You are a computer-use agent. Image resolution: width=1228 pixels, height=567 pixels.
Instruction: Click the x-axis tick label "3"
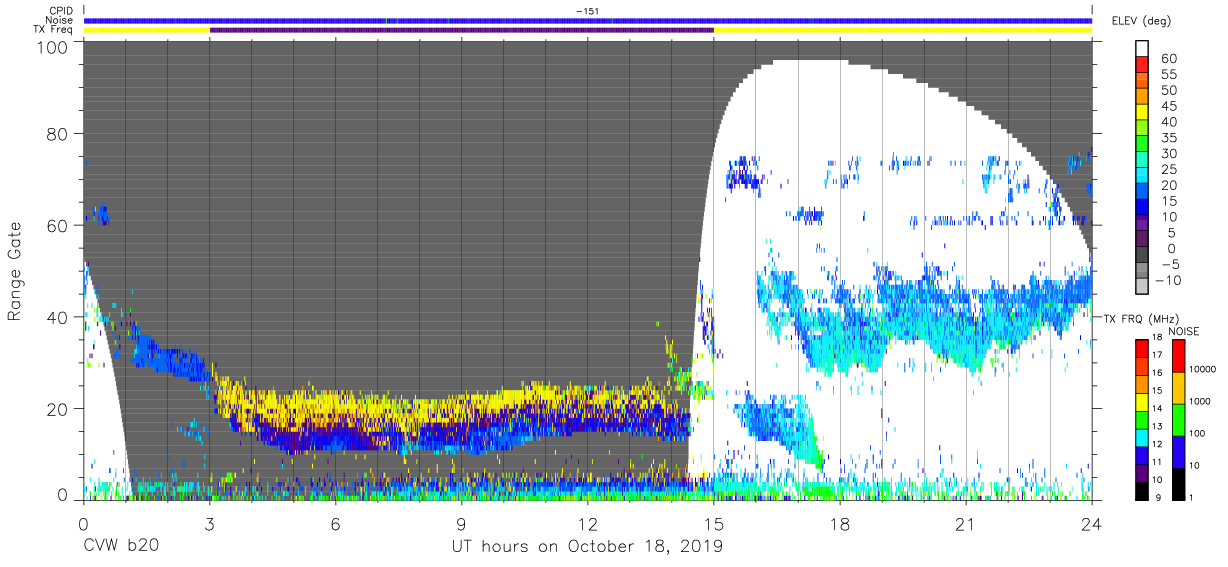tap(209, 523)
